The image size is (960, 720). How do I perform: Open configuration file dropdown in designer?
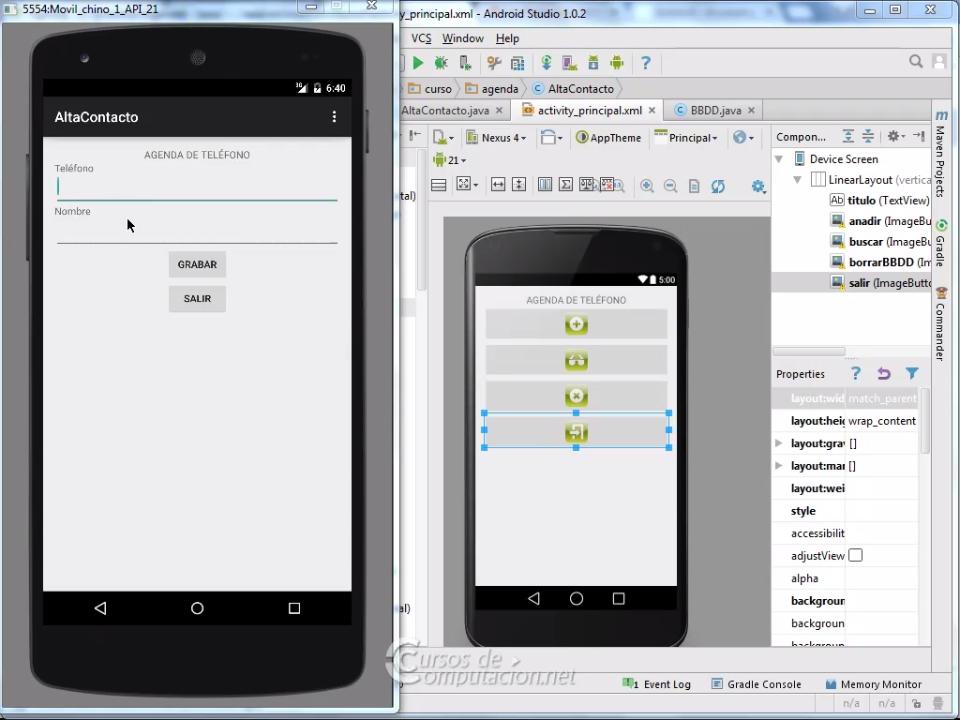point(443,138)
